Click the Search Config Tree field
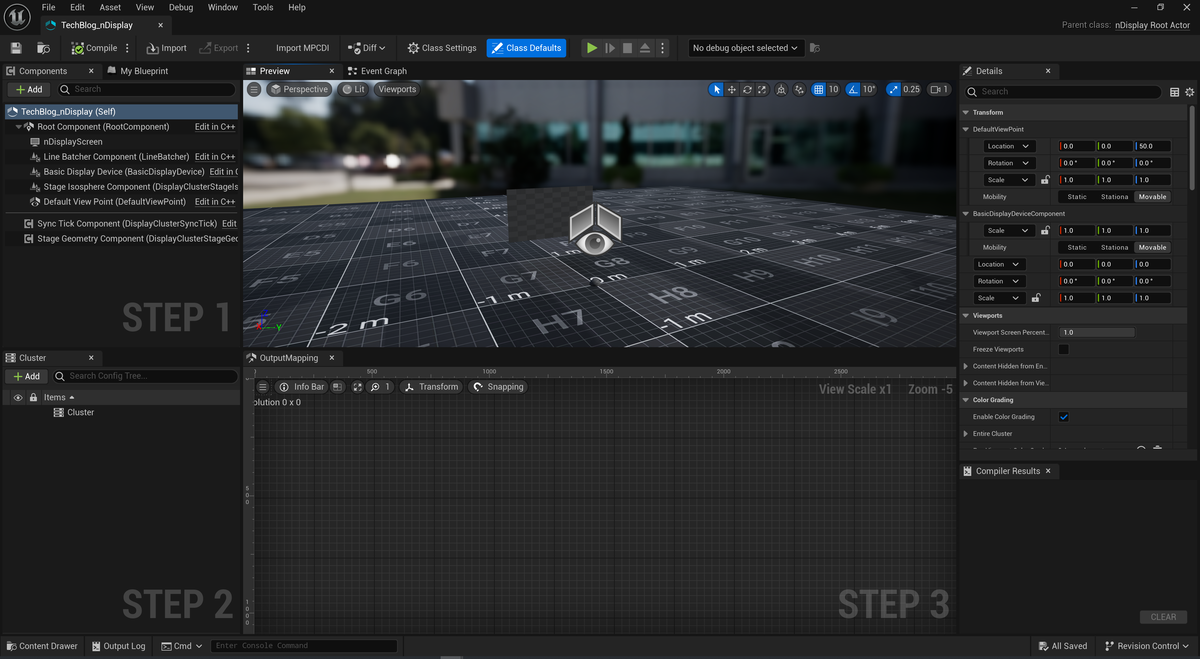The height and width of the screenshot is (659, 1200). (145, 376)
